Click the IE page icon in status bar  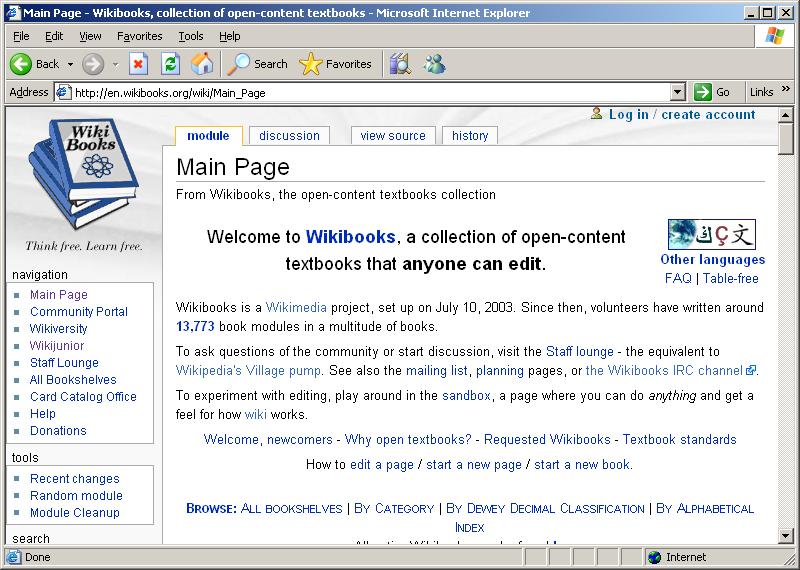tap(13, 557)
